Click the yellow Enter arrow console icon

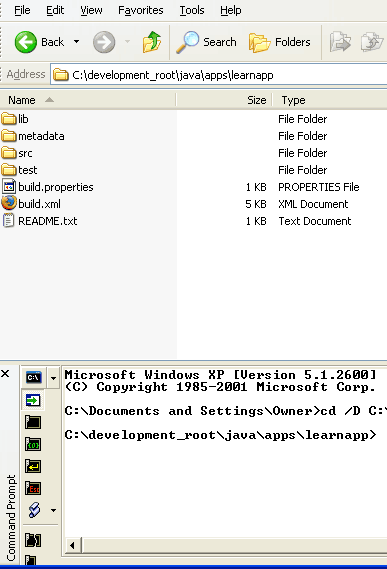(33, 466)
